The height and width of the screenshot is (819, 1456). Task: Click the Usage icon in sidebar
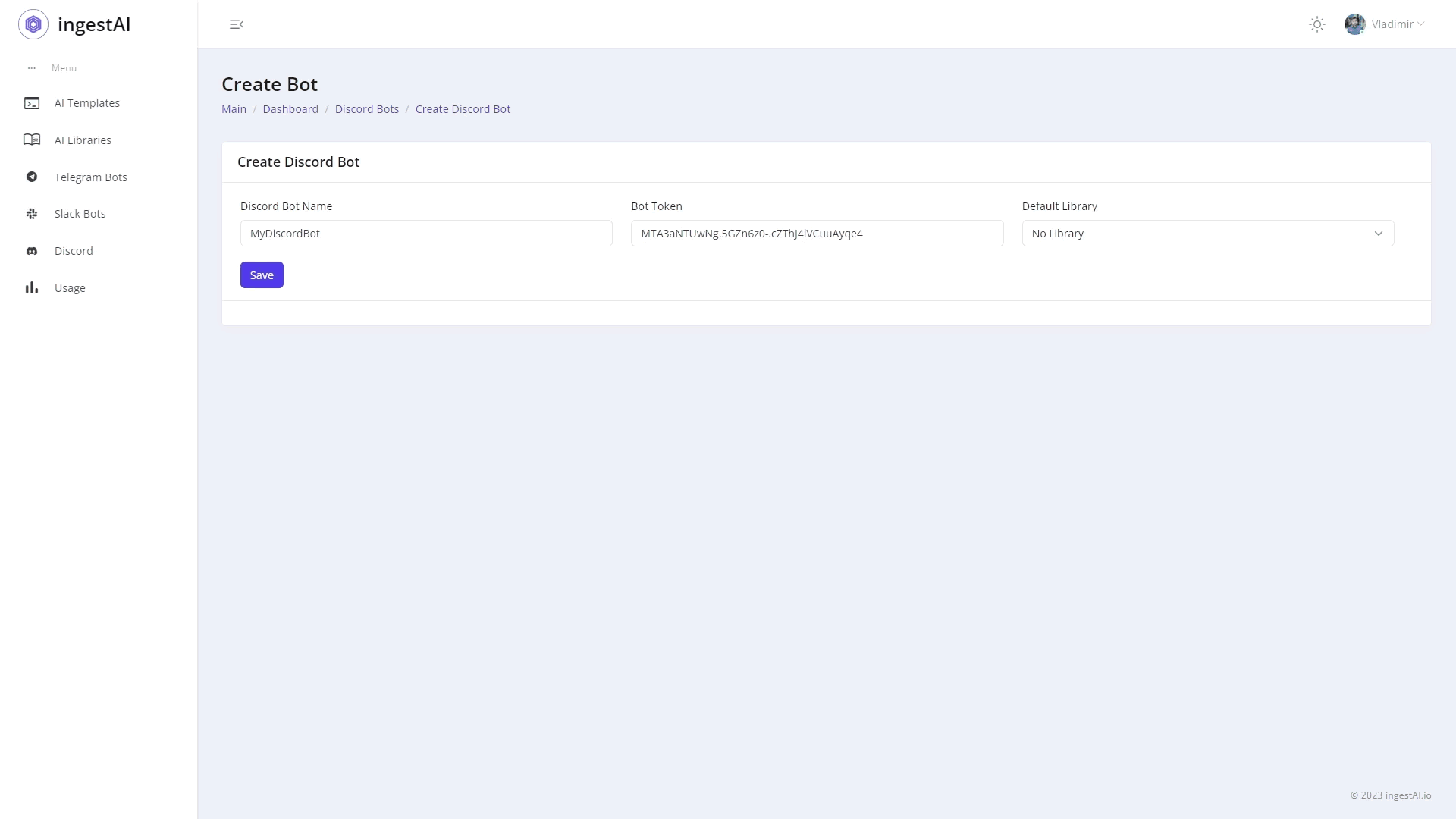[x=32, y=288]
